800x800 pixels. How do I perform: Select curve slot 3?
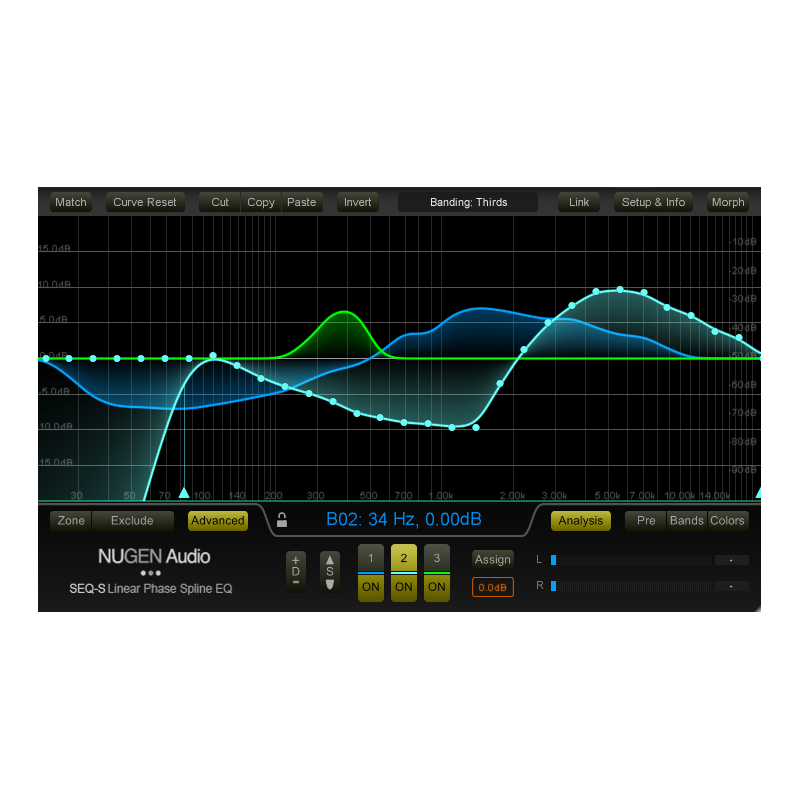coord(436,559)
